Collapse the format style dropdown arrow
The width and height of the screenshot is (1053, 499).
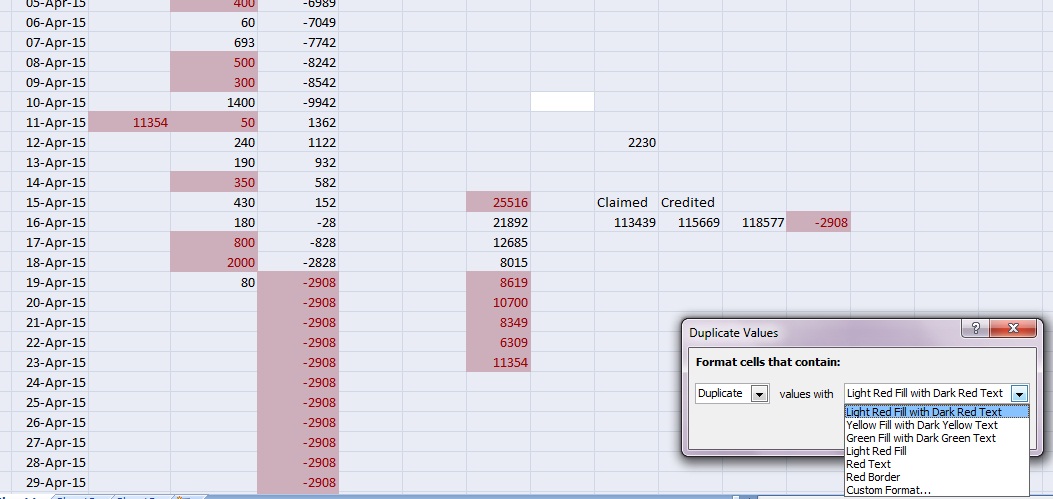(1019, 394)
